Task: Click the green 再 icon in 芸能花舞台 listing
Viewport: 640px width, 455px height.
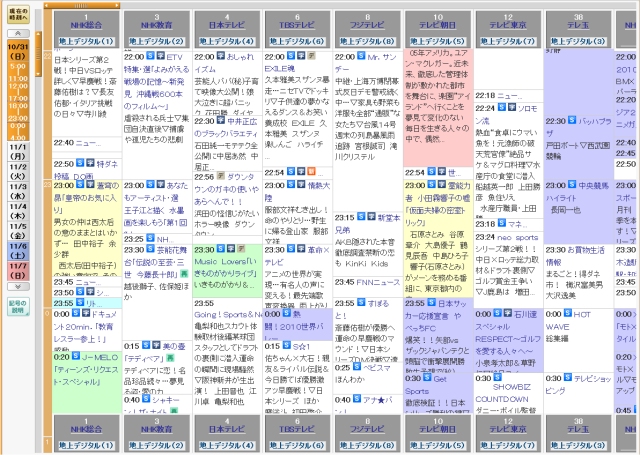Action: tap(184, 274)
